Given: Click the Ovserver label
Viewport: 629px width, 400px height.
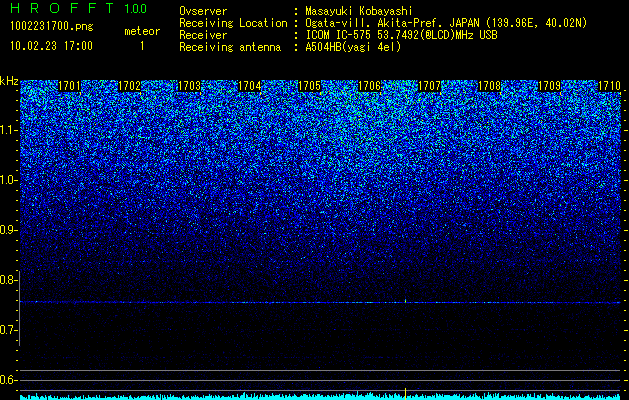Looking at the screenshot, I should coord(203,11).
